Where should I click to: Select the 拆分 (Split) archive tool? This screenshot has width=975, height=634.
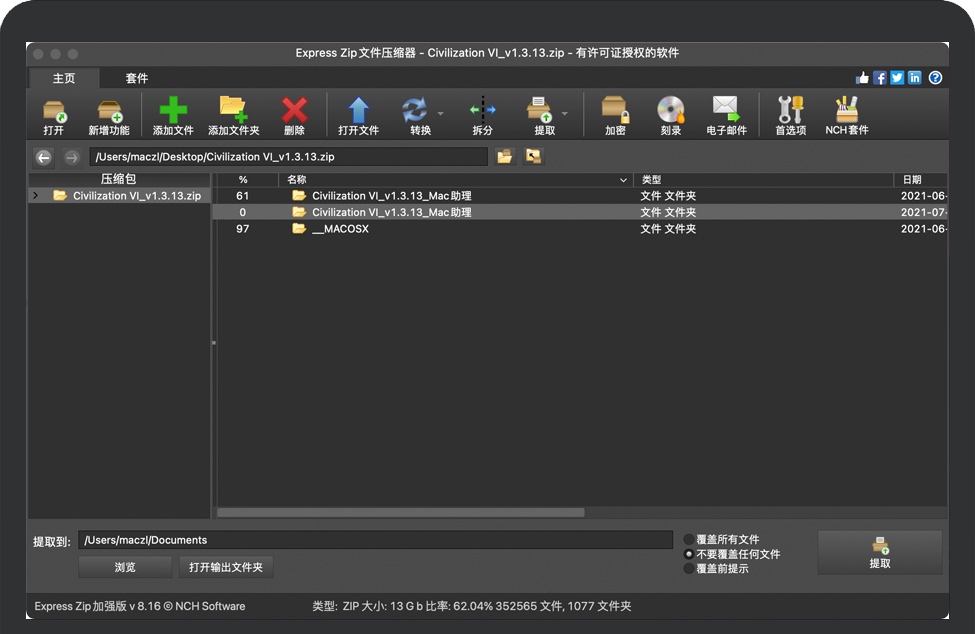[x=483, y=114]
